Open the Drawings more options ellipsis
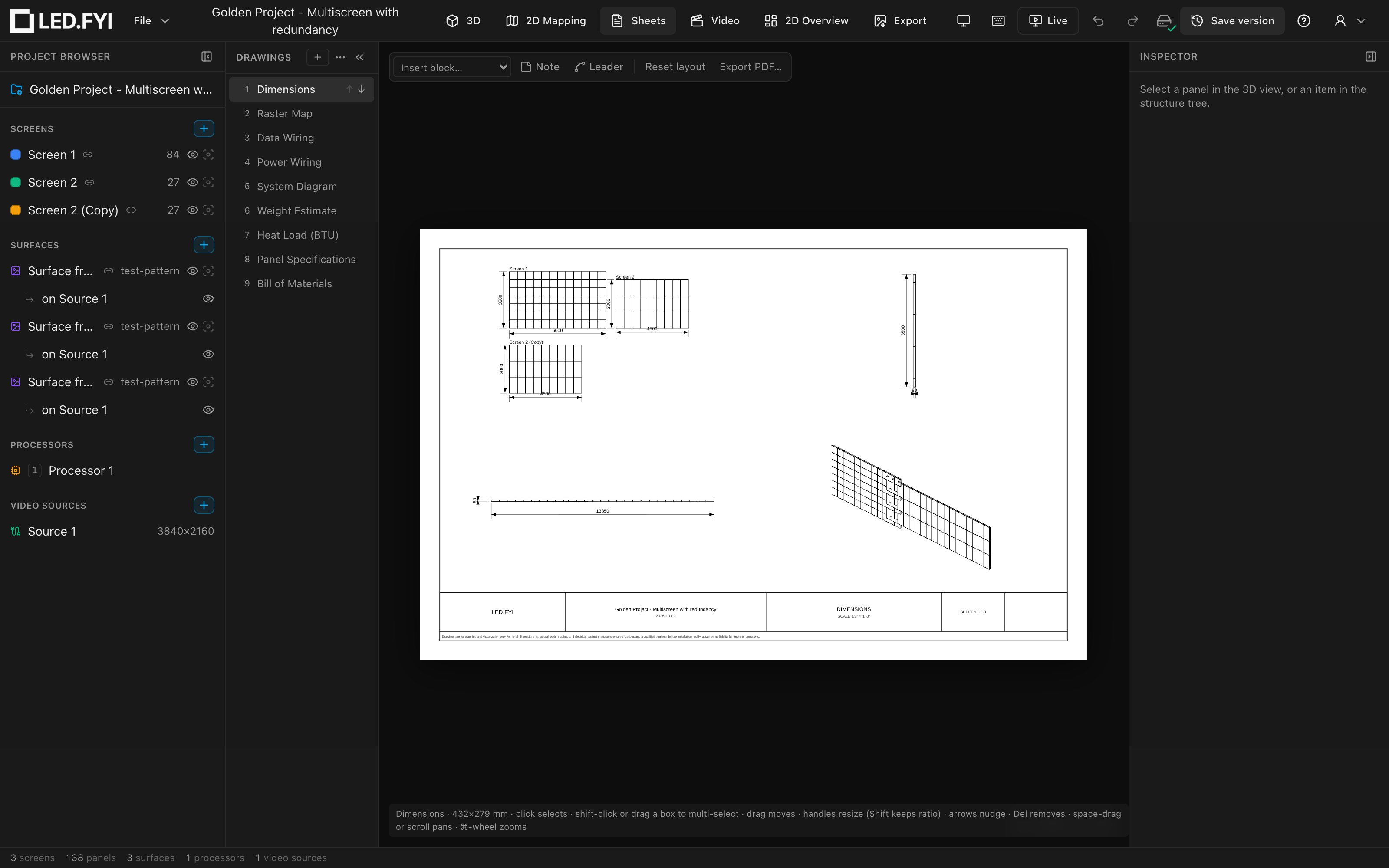1389x868 pixels. (340, 57)
